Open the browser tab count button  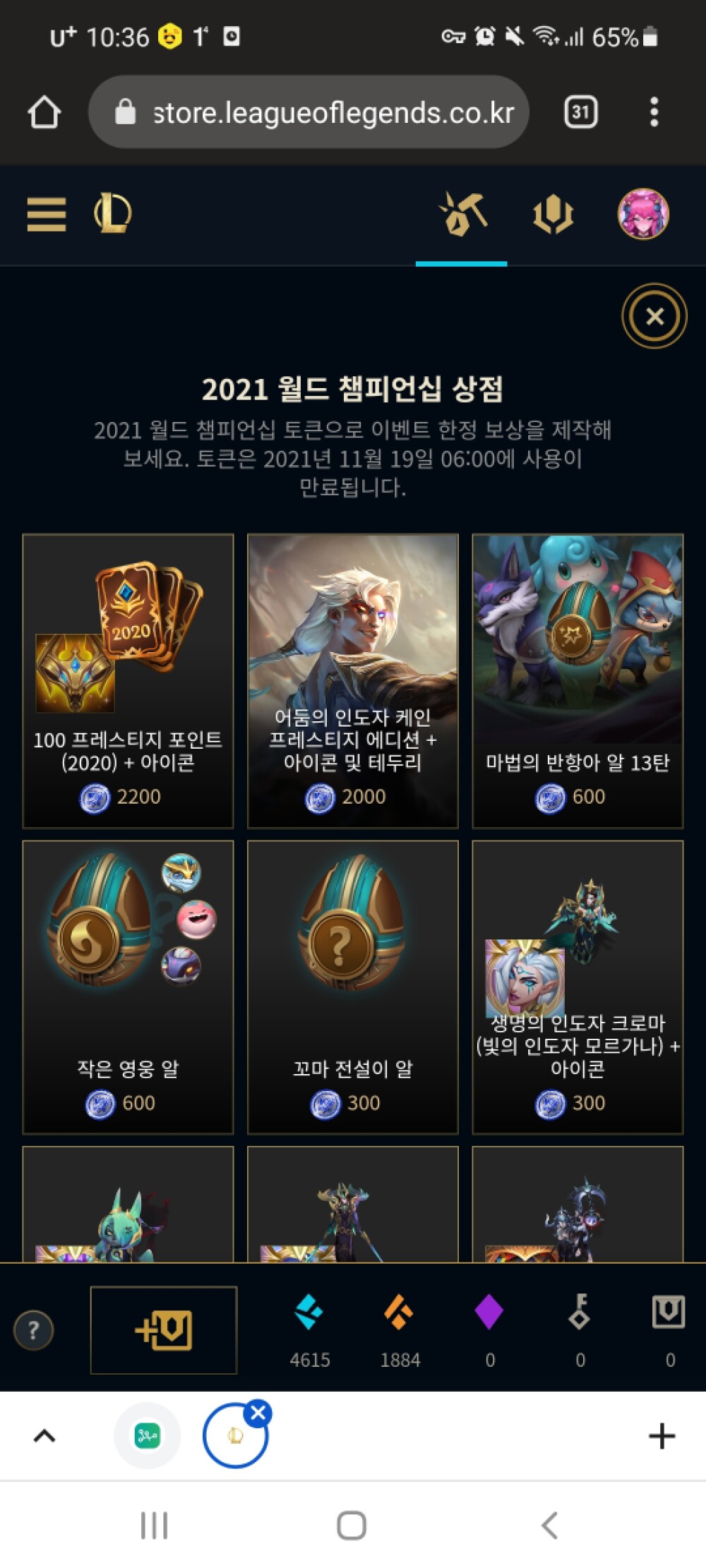click(x=580, y=112)
